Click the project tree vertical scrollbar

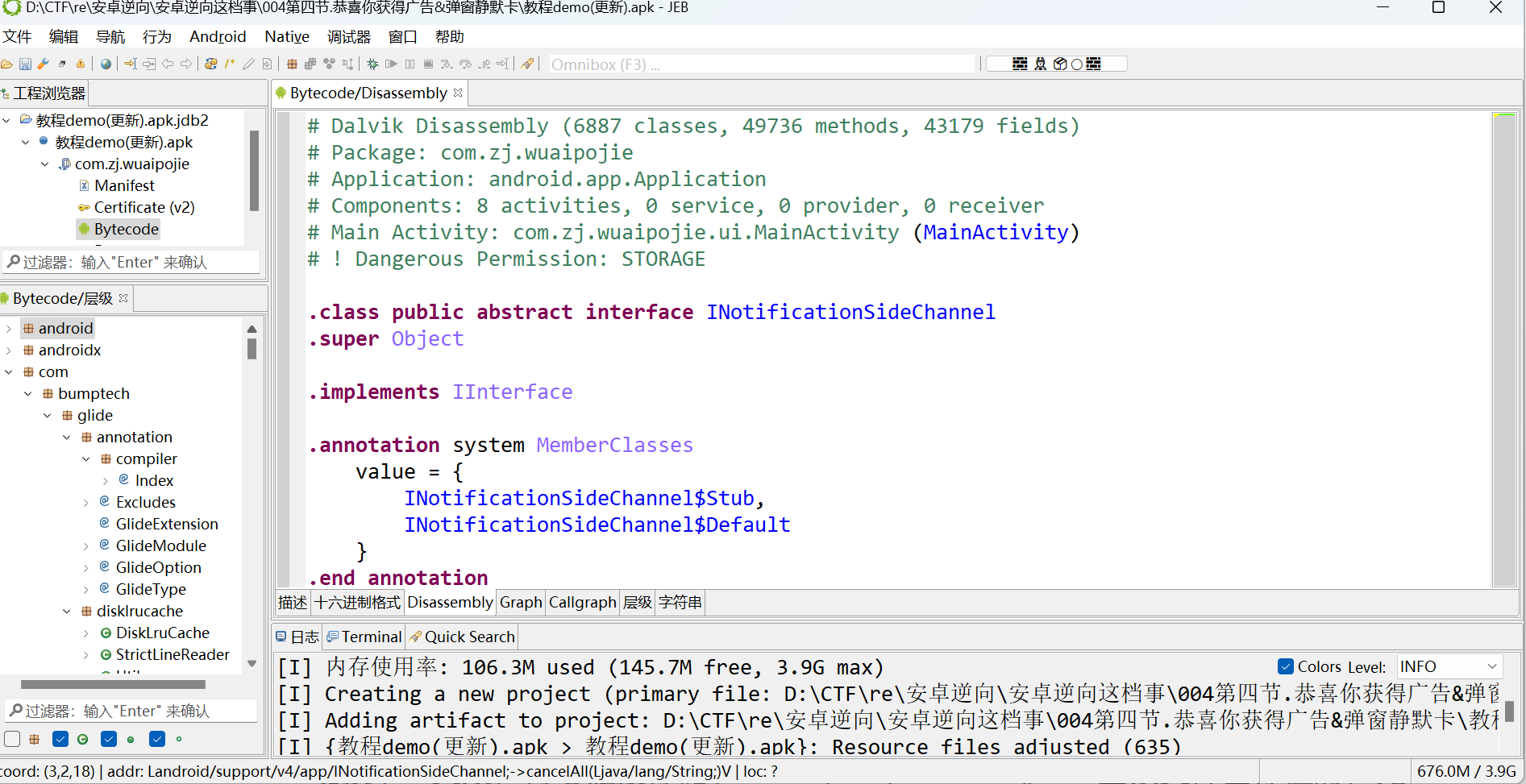click(x=255, y=170)
